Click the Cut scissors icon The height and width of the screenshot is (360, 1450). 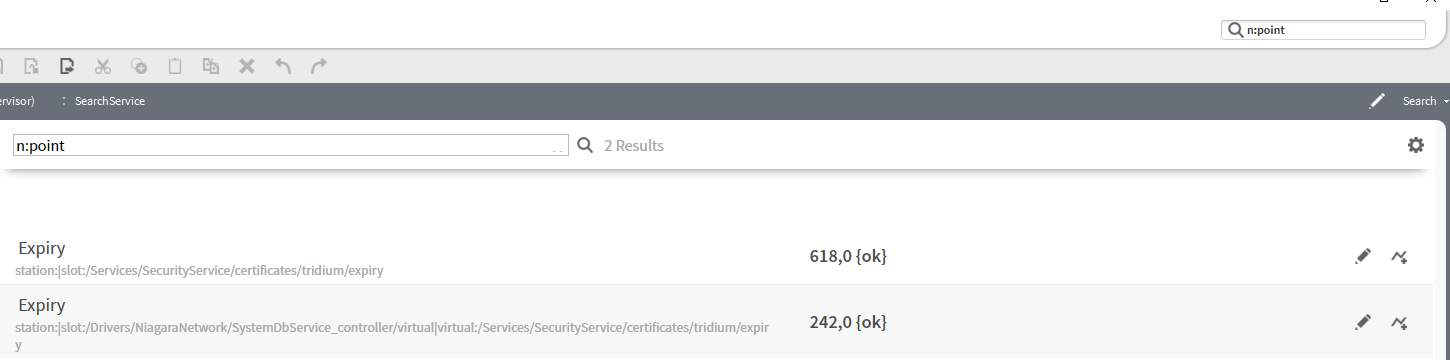103,67
